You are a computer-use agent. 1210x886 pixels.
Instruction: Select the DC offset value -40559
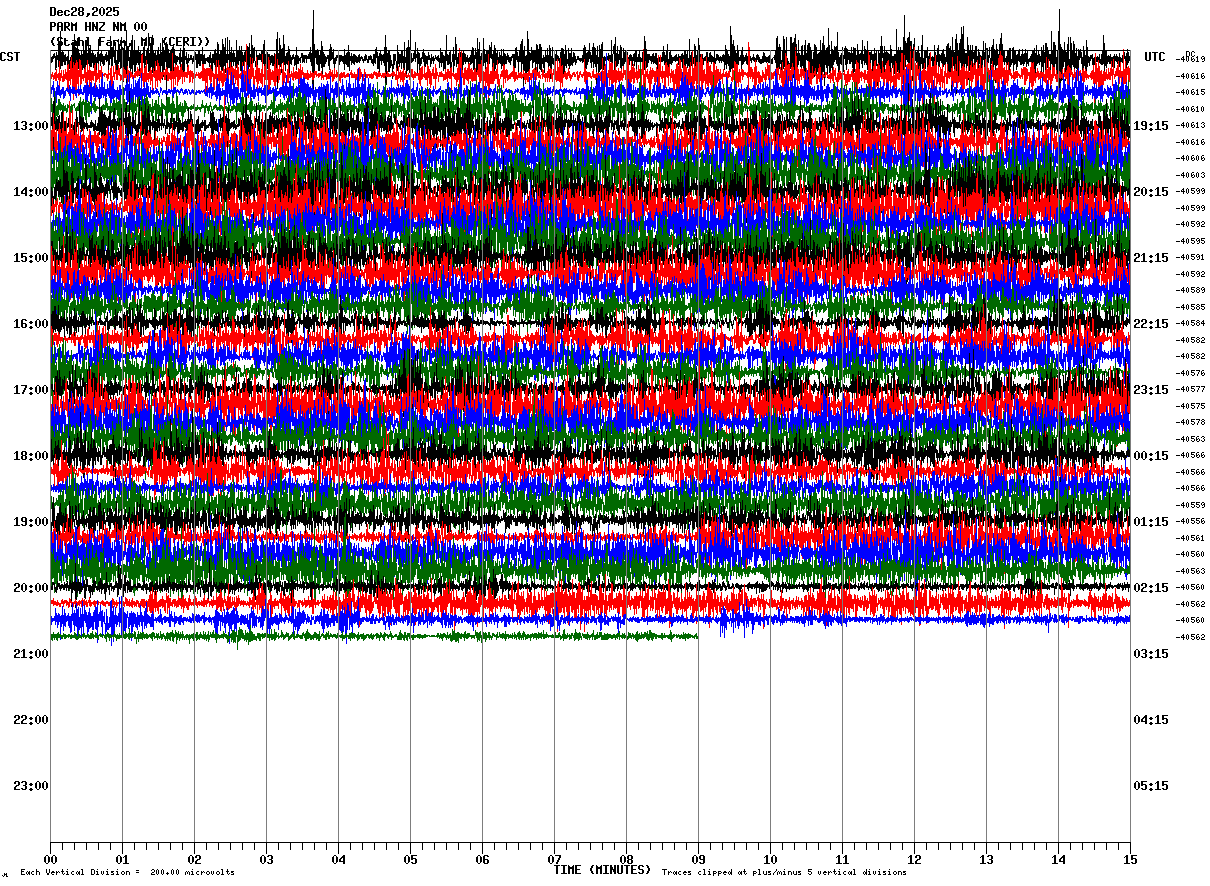(1191, 505)
